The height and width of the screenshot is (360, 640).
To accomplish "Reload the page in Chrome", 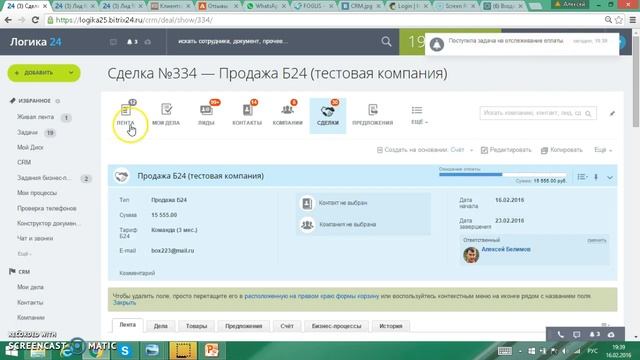I will coord(35,20).
